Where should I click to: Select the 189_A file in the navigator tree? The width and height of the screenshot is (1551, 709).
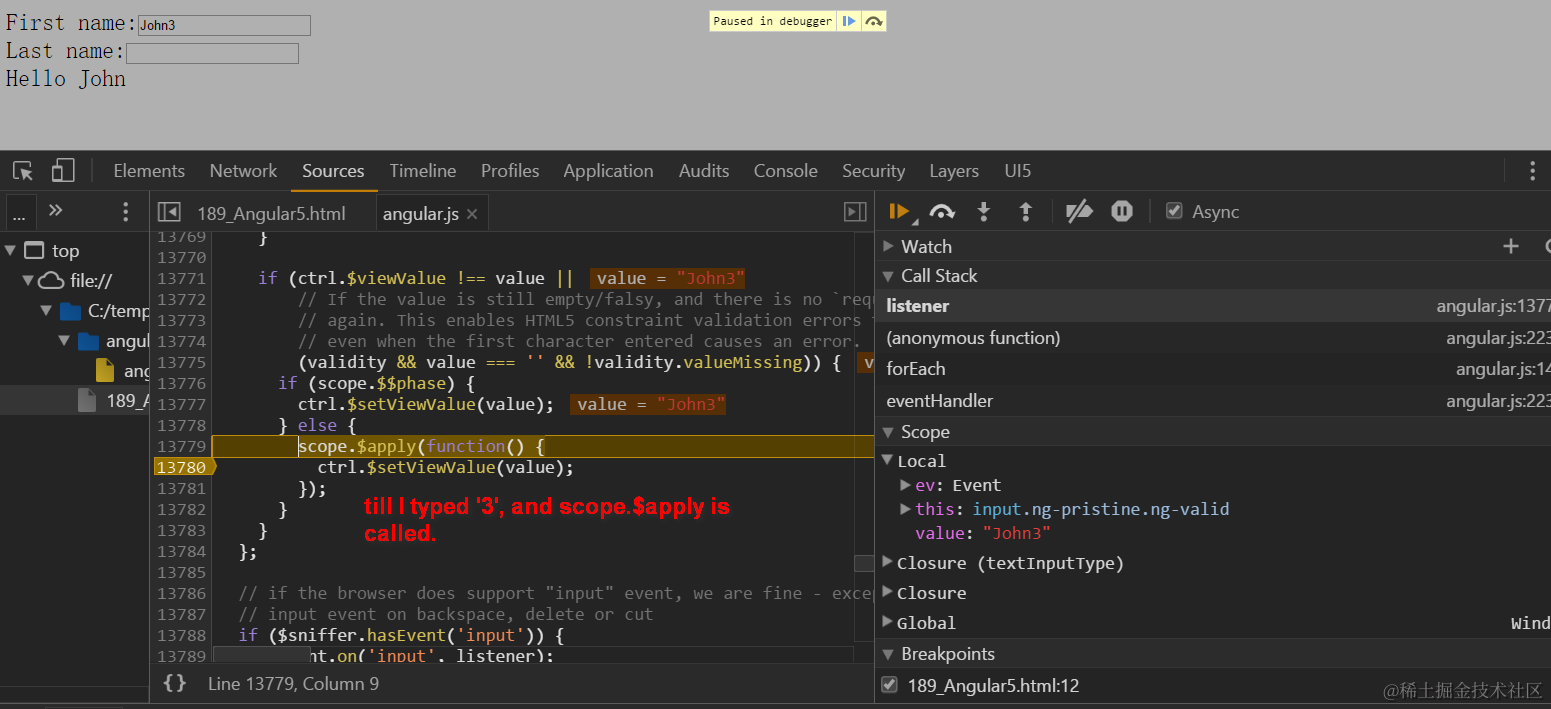75,400
